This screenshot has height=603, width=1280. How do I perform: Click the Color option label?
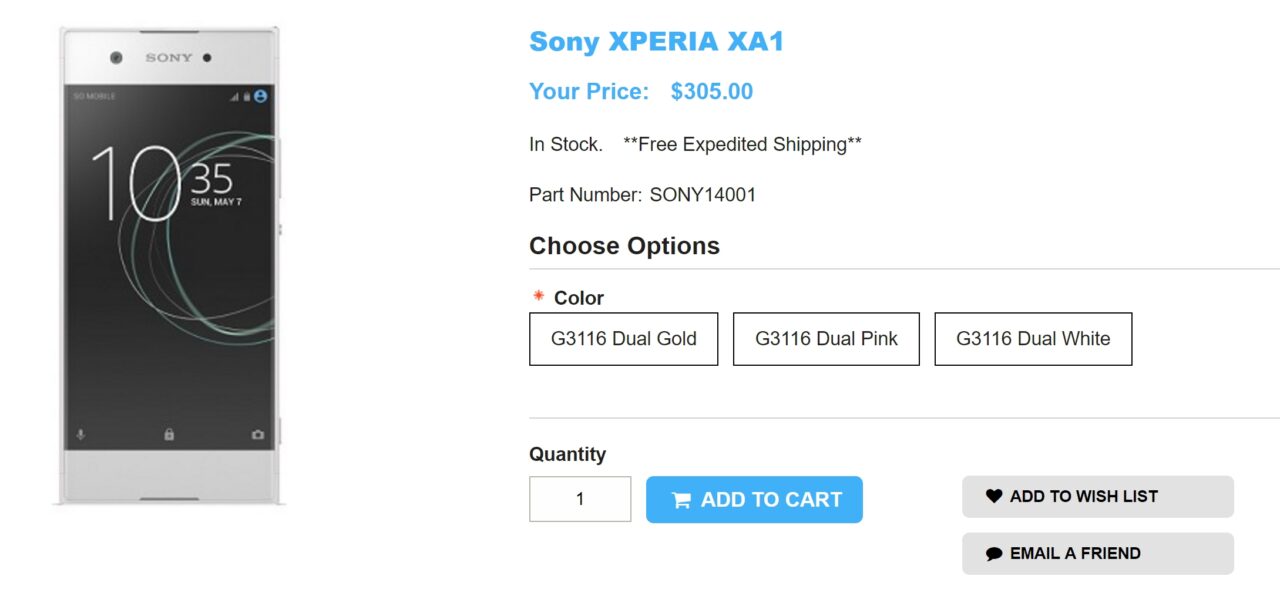(579, 298)
